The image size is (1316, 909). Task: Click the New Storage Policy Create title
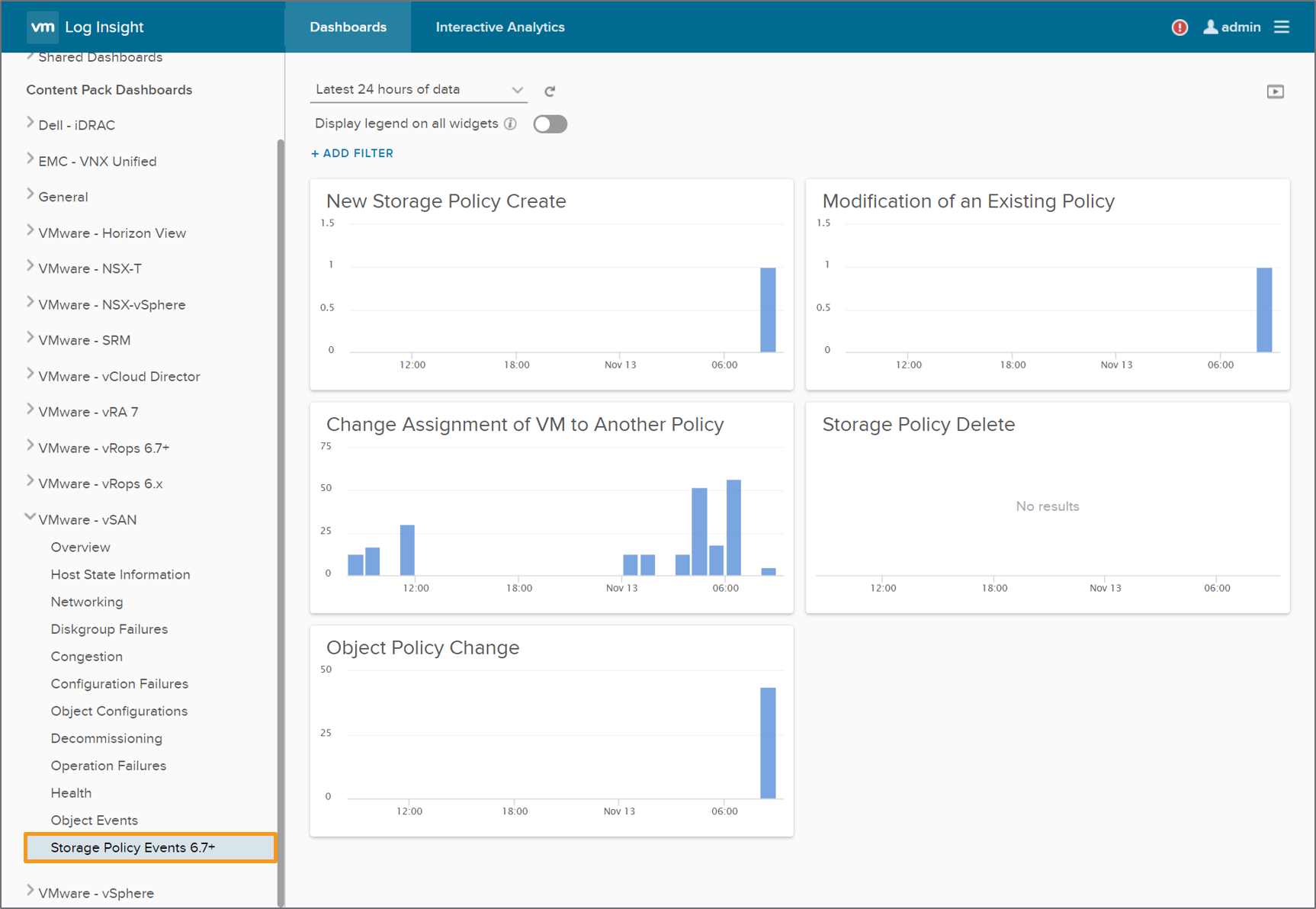(x=446, y=201)
